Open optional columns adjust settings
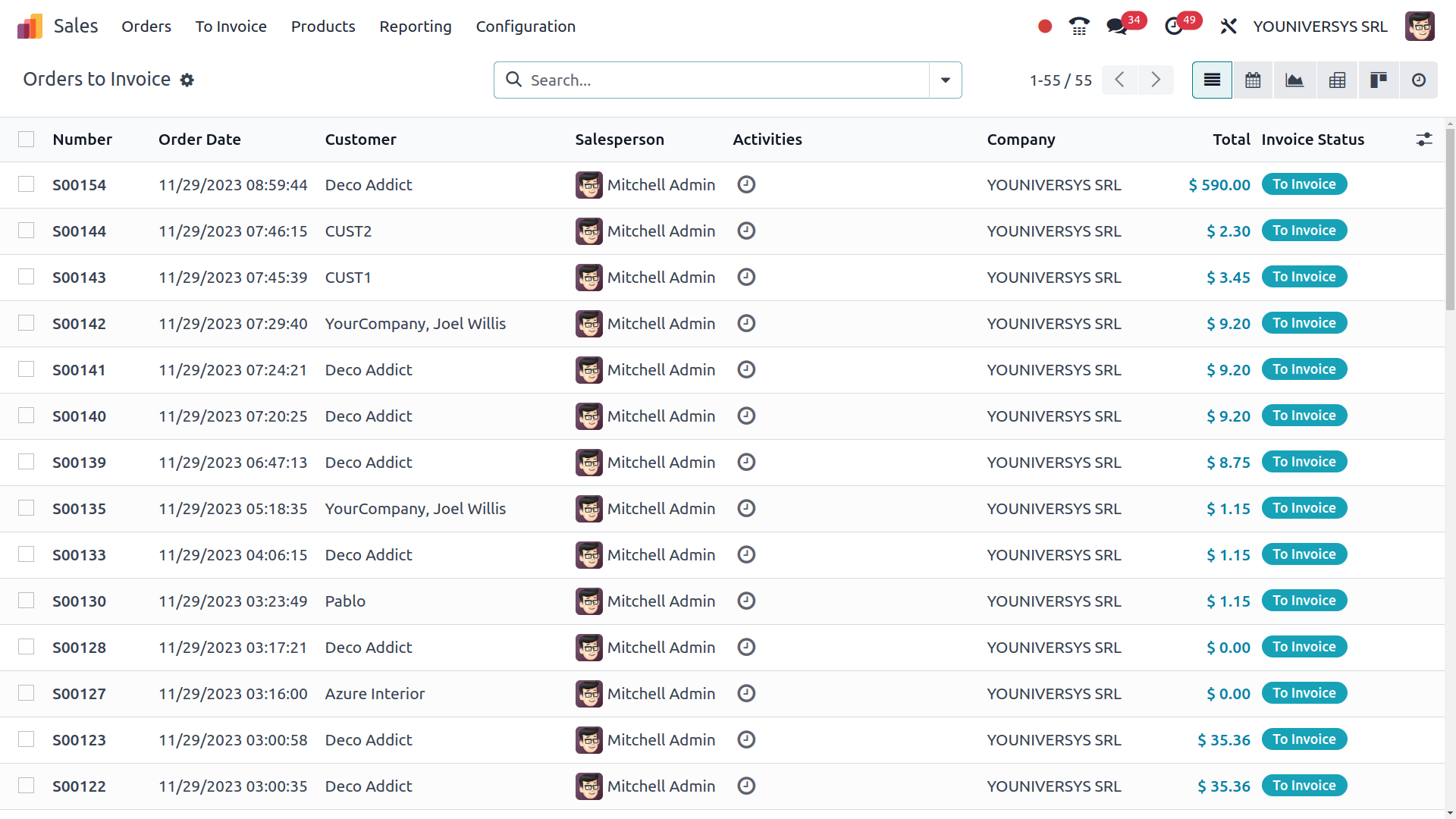Screen dimensions: 1456x819 coord(1423,140)
